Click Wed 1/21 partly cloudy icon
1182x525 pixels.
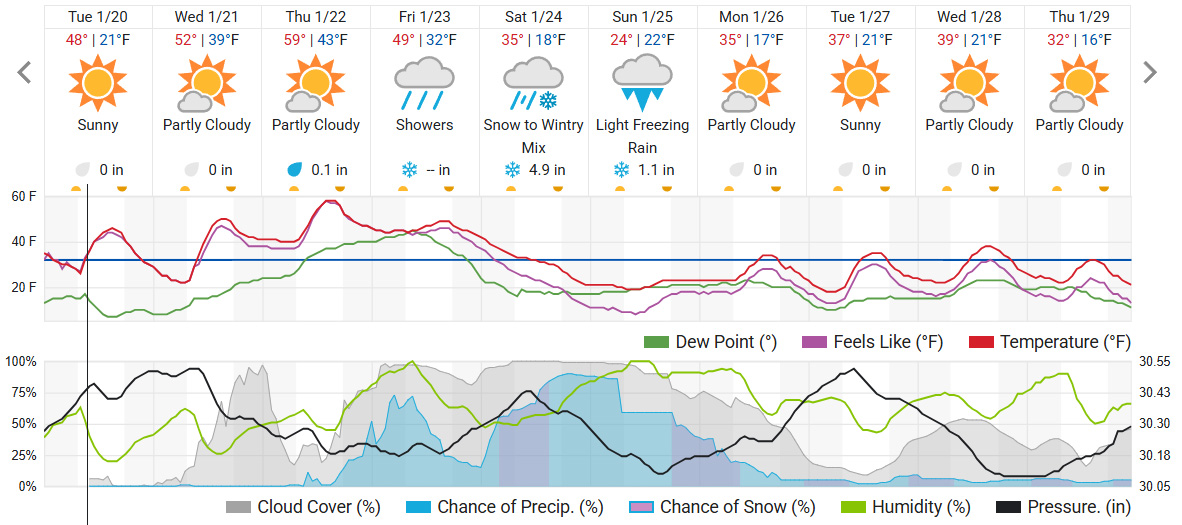[x=206, y=83]
